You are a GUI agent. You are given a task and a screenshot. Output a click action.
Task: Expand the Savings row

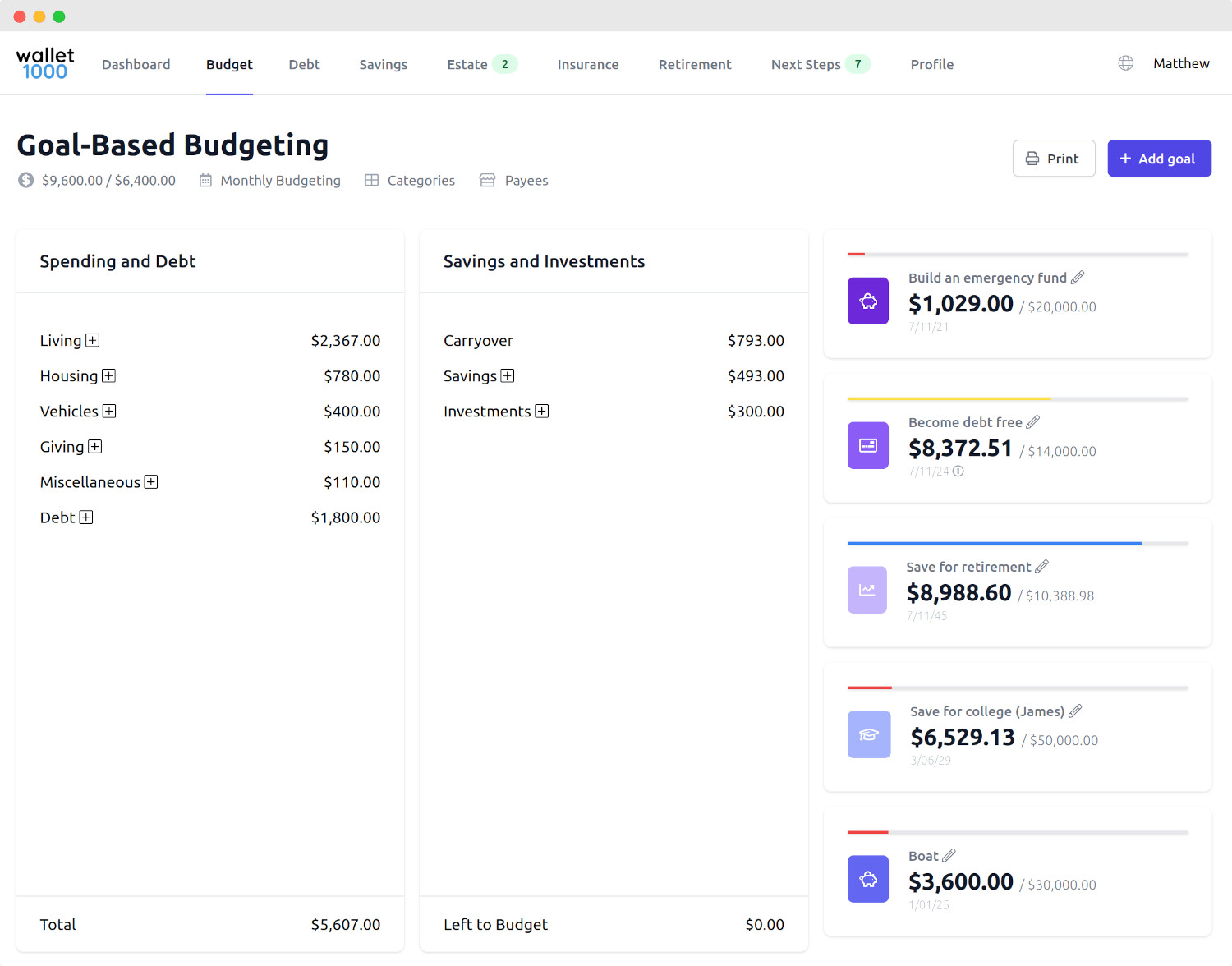[508, 375]
